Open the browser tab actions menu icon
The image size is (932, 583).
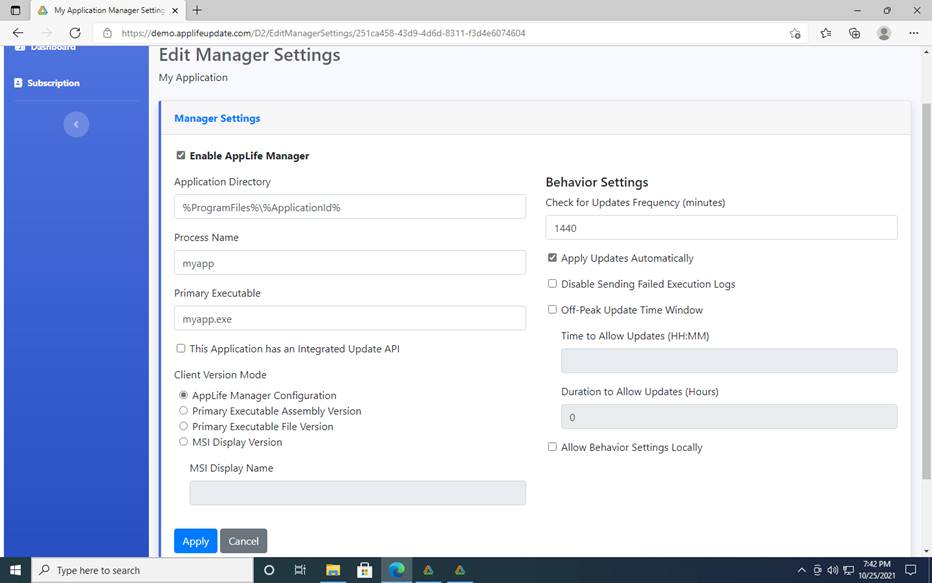point(15,10)
